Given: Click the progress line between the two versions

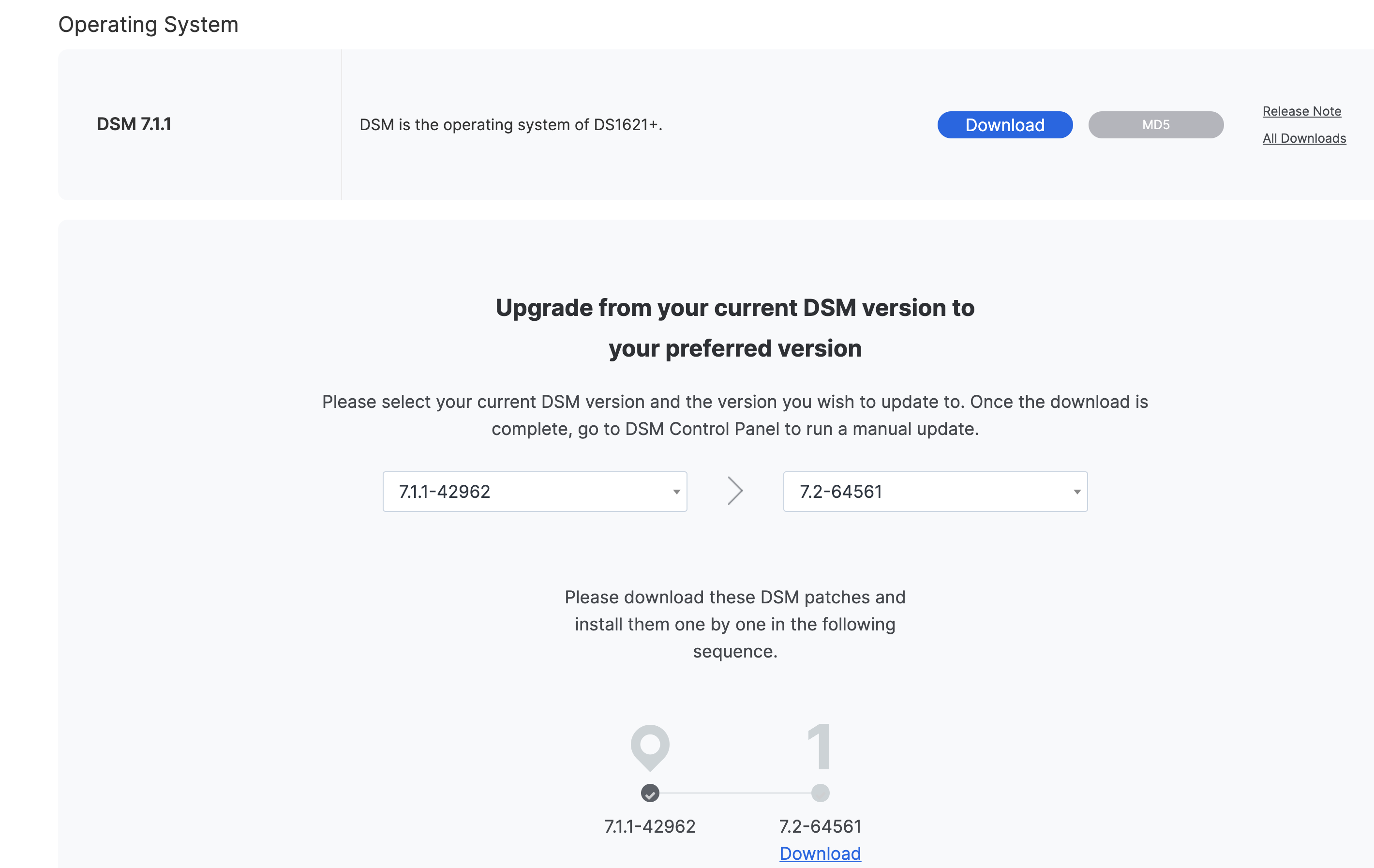Looking at the screenshot, I should (x=734, y=792).
